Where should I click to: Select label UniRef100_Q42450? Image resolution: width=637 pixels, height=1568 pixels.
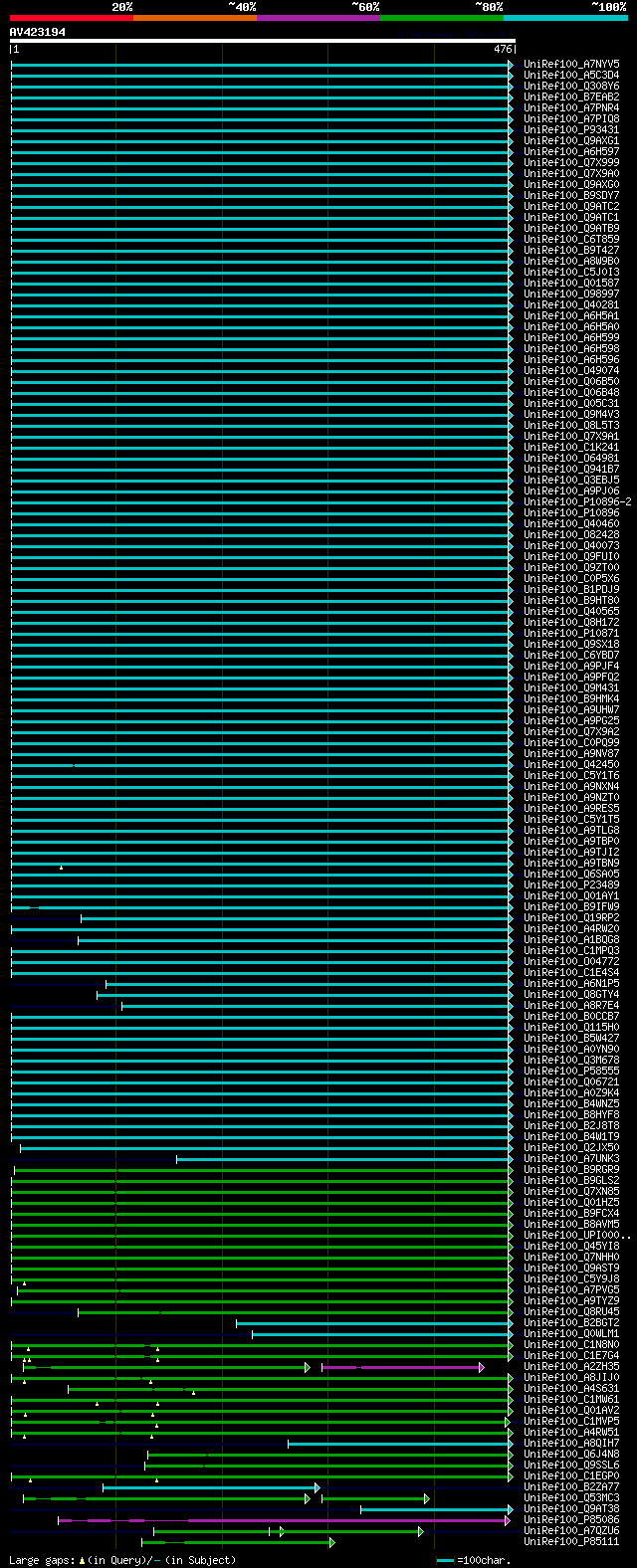tap(571, 764)
